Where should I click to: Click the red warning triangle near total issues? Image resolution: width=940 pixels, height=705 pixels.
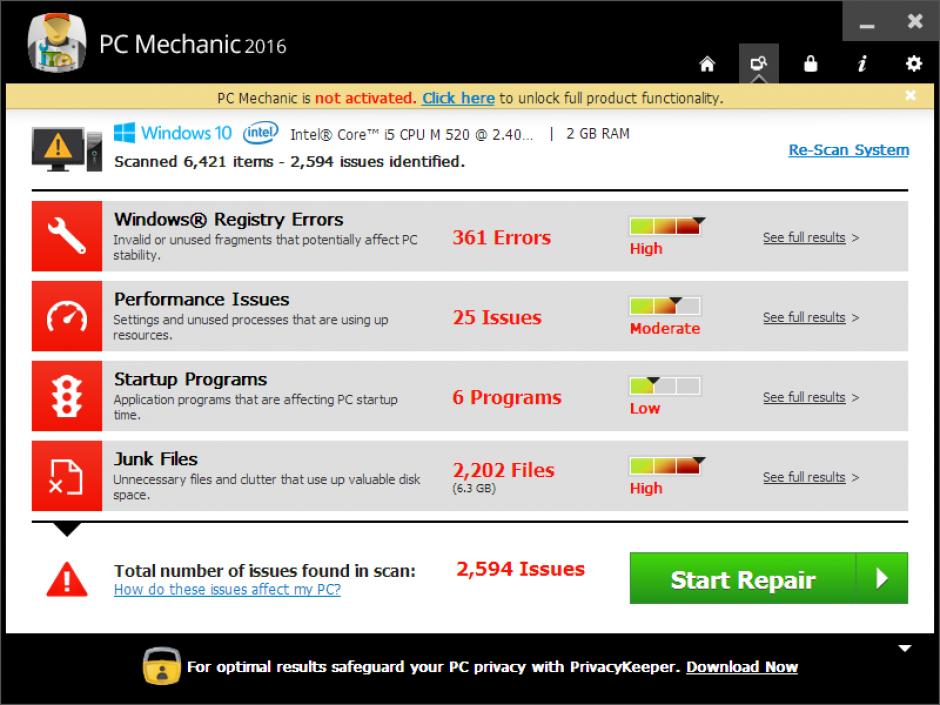[x=67, y=579]
